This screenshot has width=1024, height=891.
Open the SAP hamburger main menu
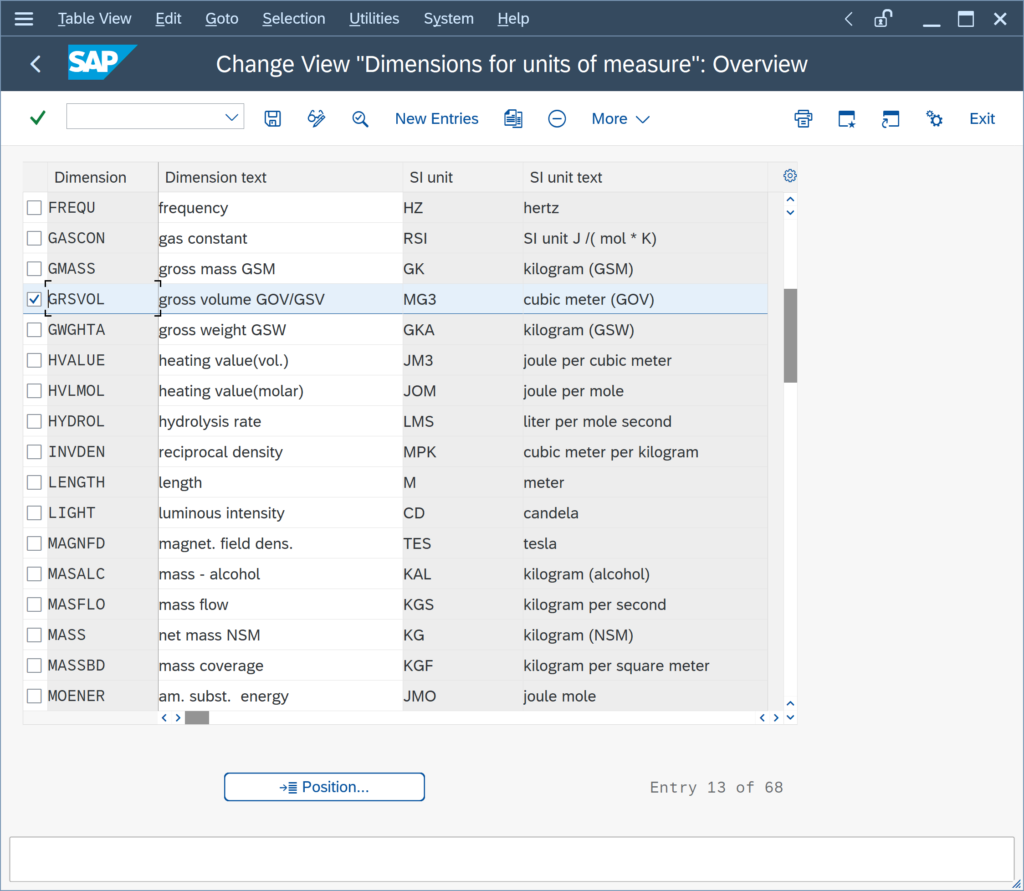24,18
